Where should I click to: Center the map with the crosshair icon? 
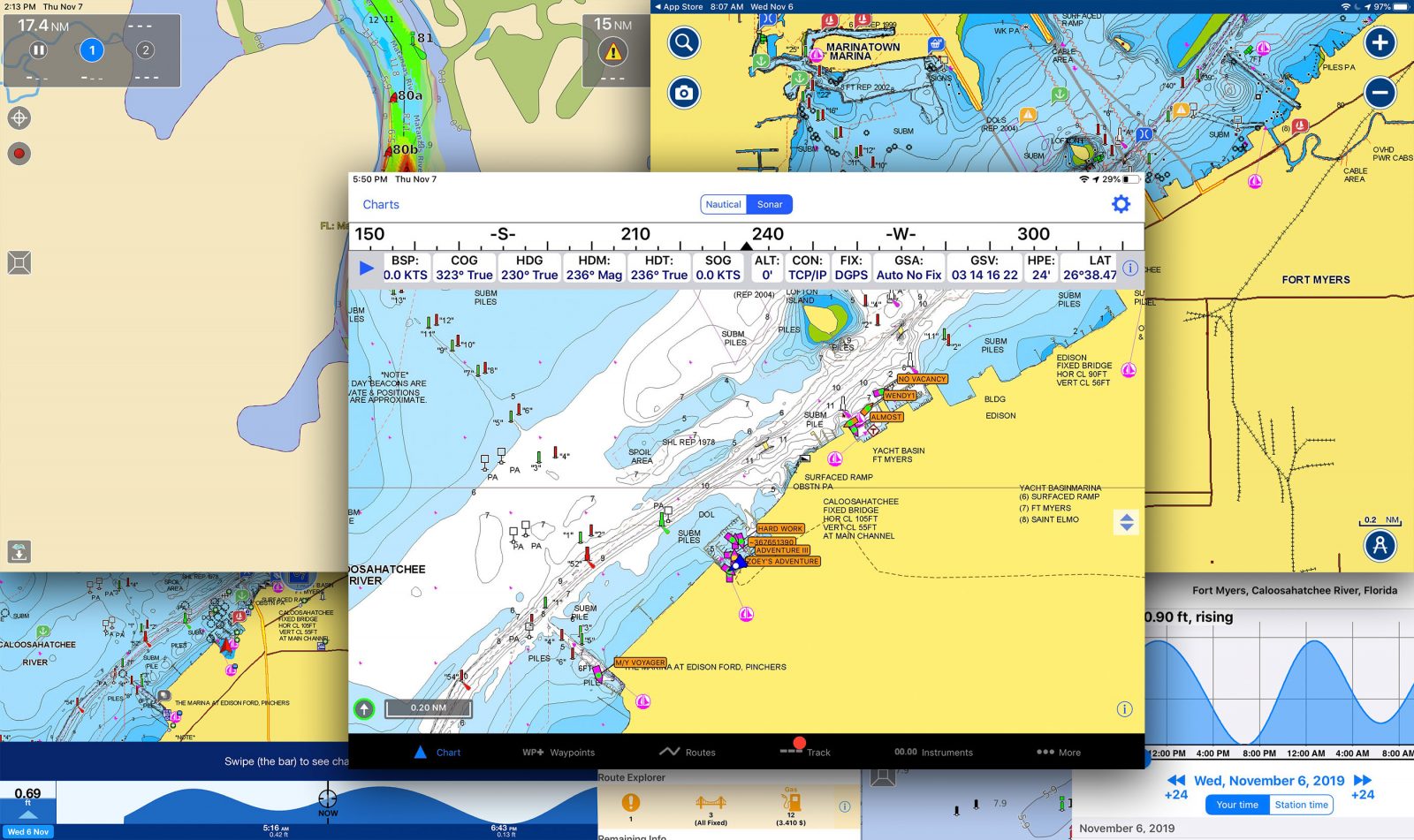point(19,117)
